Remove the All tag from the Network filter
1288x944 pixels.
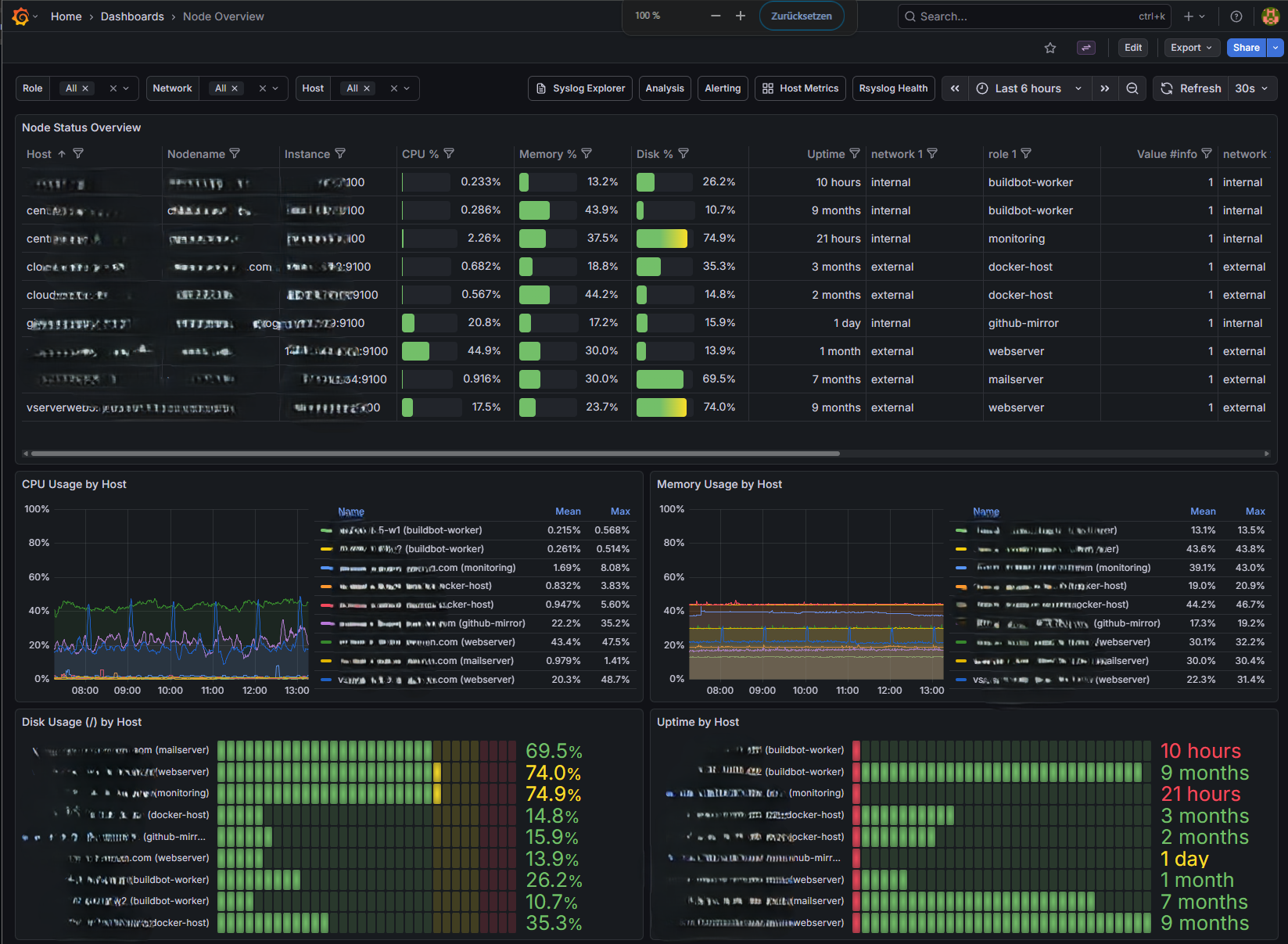(x=234, y=88)
